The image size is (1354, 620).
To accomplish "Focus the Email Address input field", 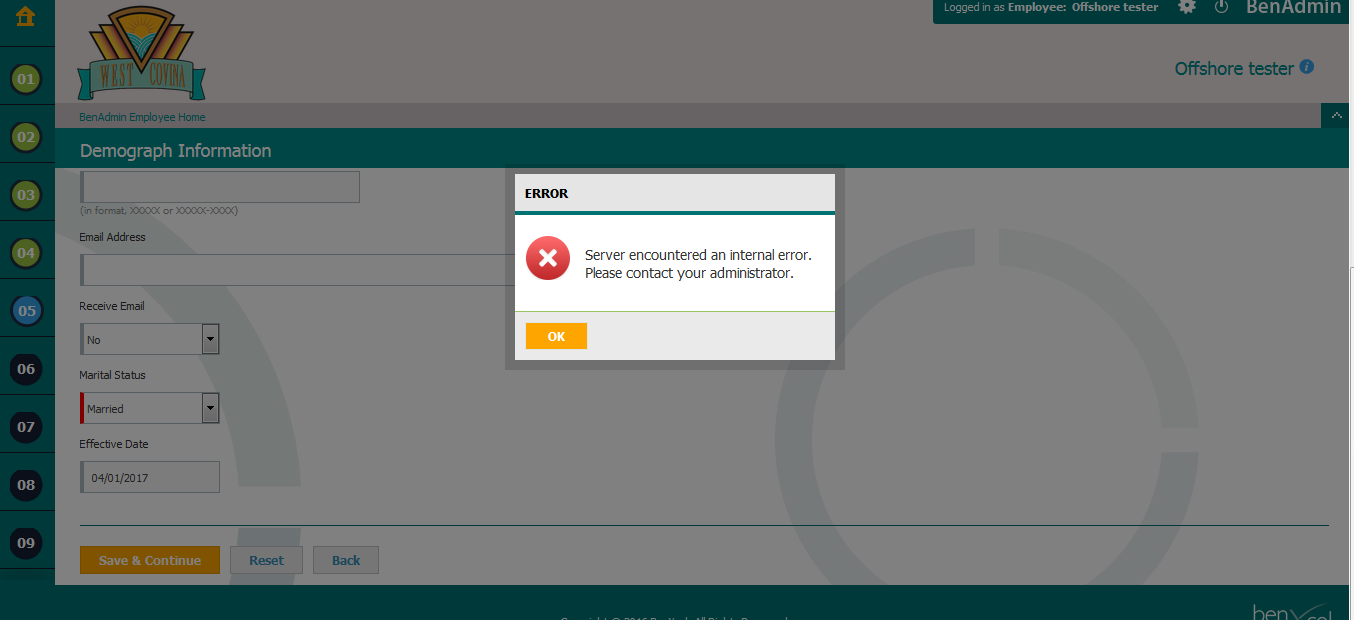I will point(300,270).
